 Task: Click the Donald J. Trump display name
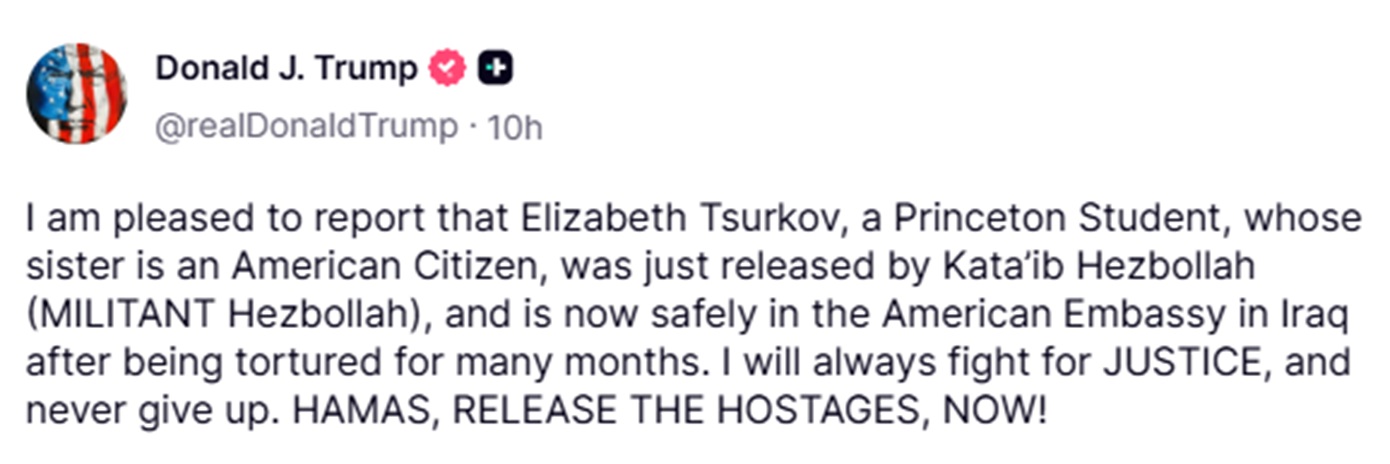286,69
